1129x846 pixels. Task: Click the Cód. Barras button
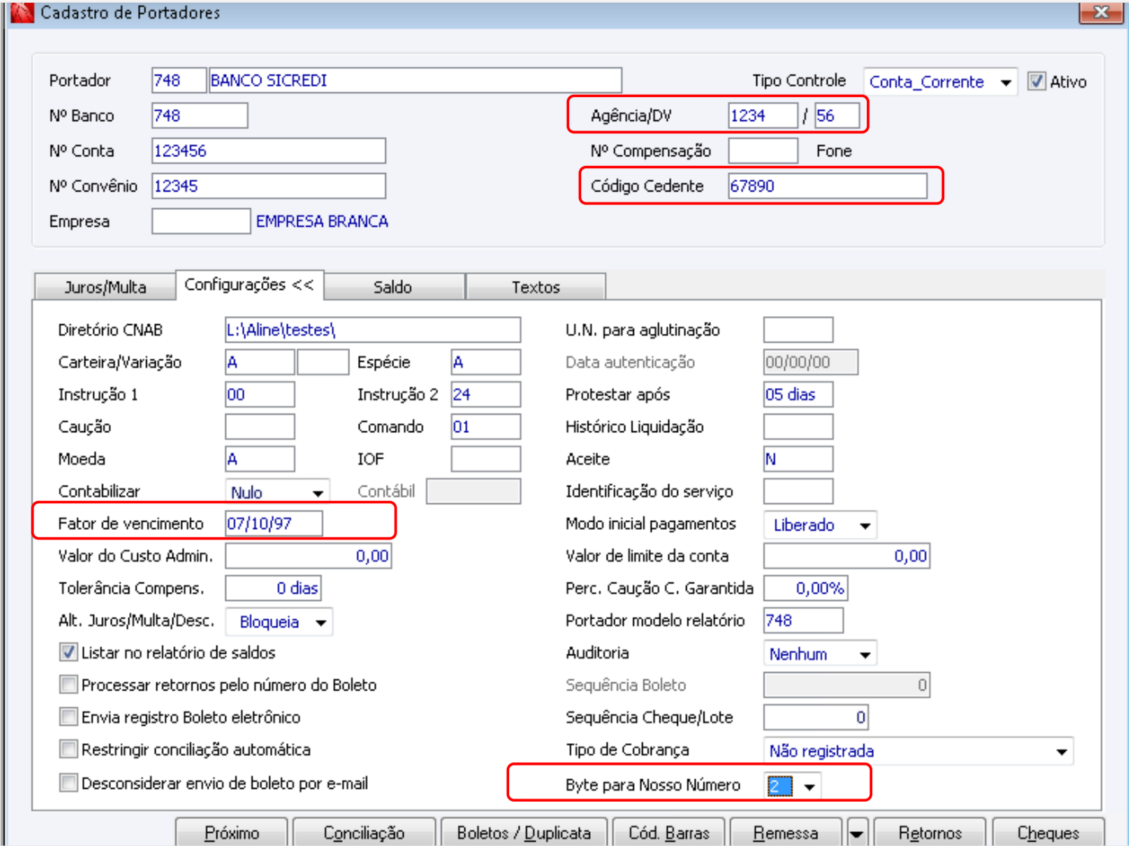point(670,832)
